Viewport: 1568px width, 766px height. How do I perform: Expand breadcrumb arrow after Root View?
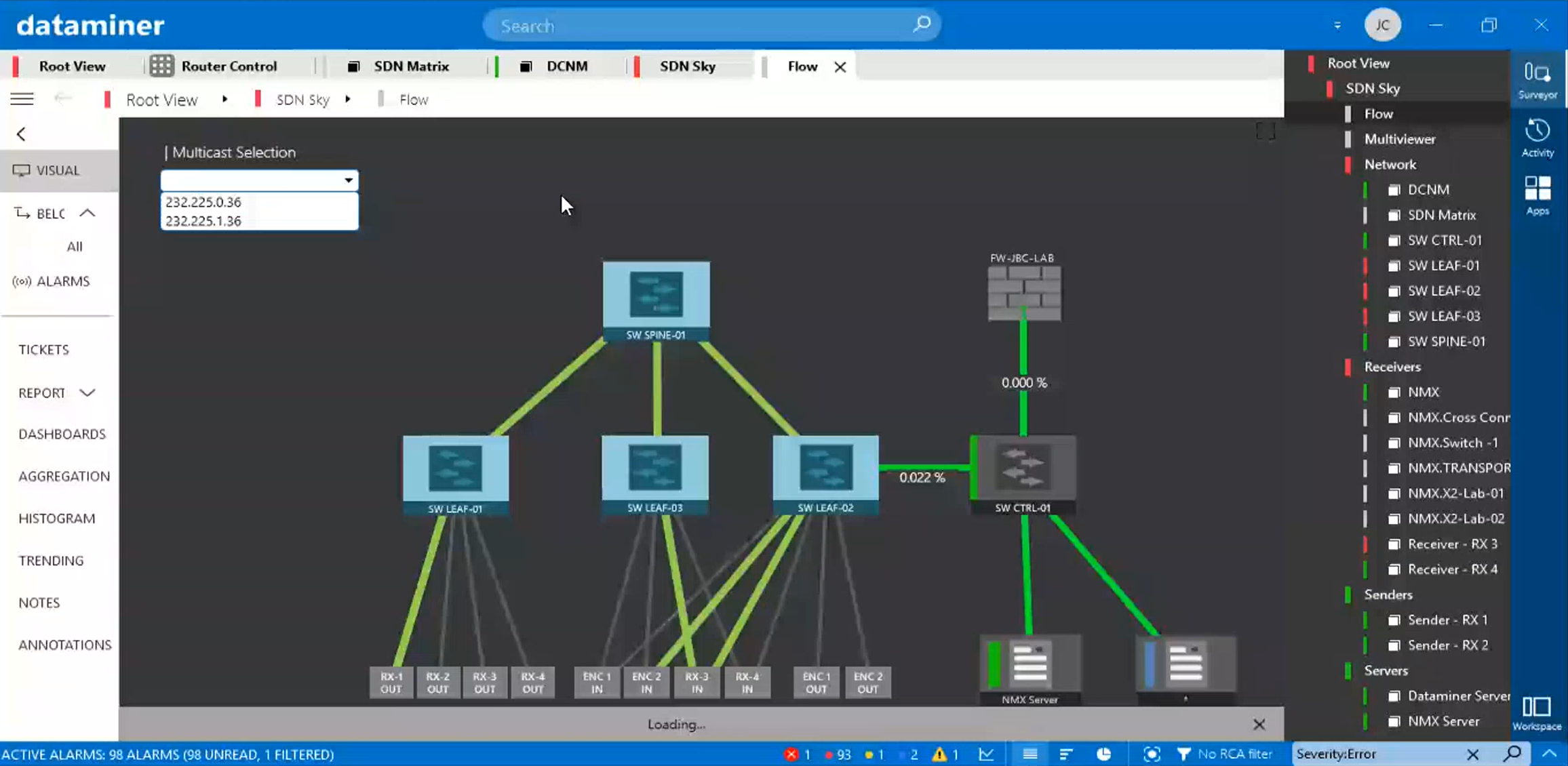[224, 99]
